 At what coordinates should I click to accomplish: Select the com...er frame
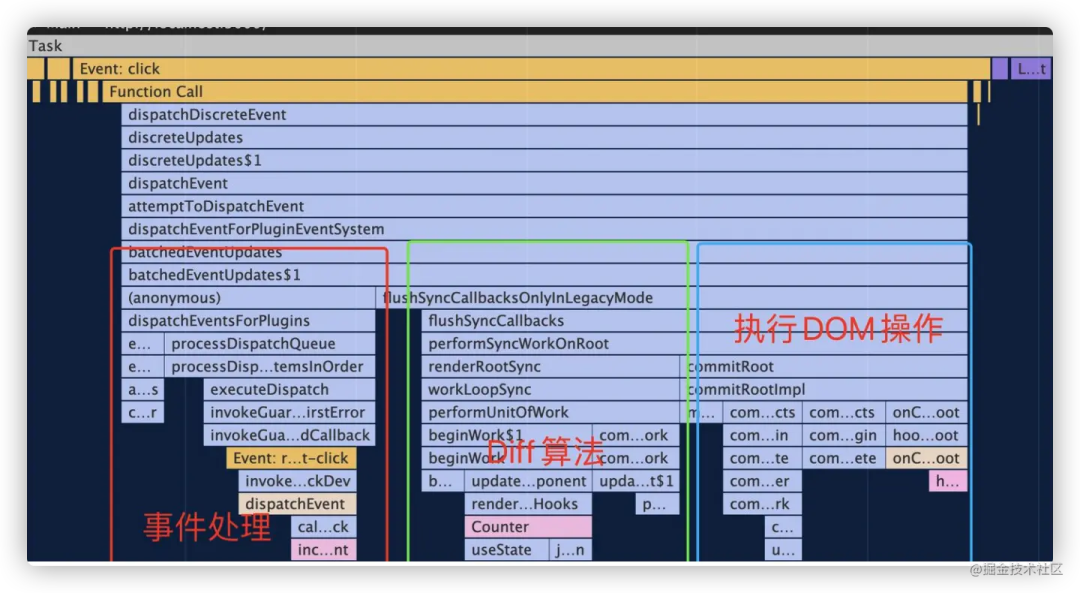[762, 480]
